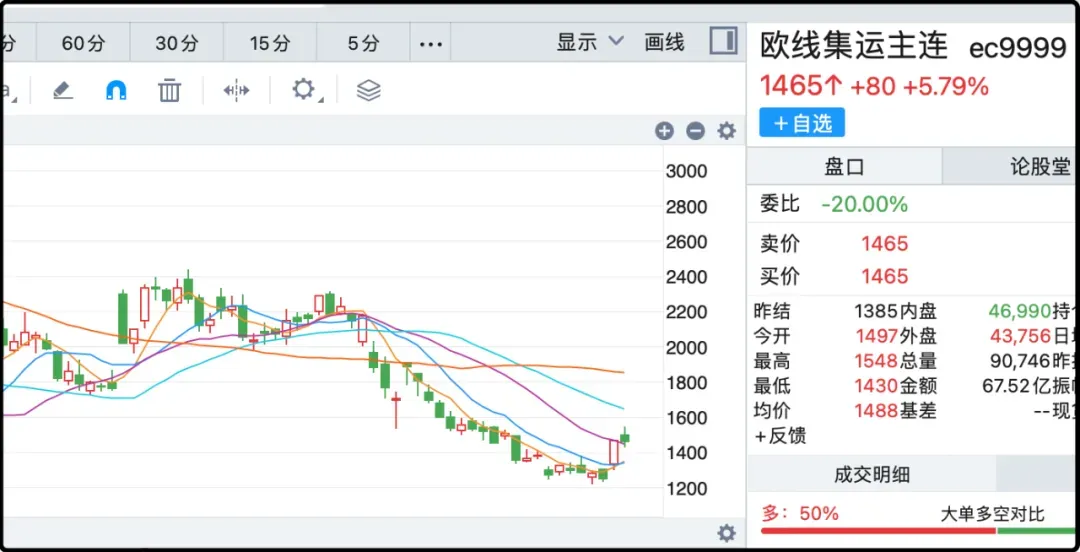This screenshot has height=552, width=1080.
Task: Open the layers stack icon
Action: [369, 91]
